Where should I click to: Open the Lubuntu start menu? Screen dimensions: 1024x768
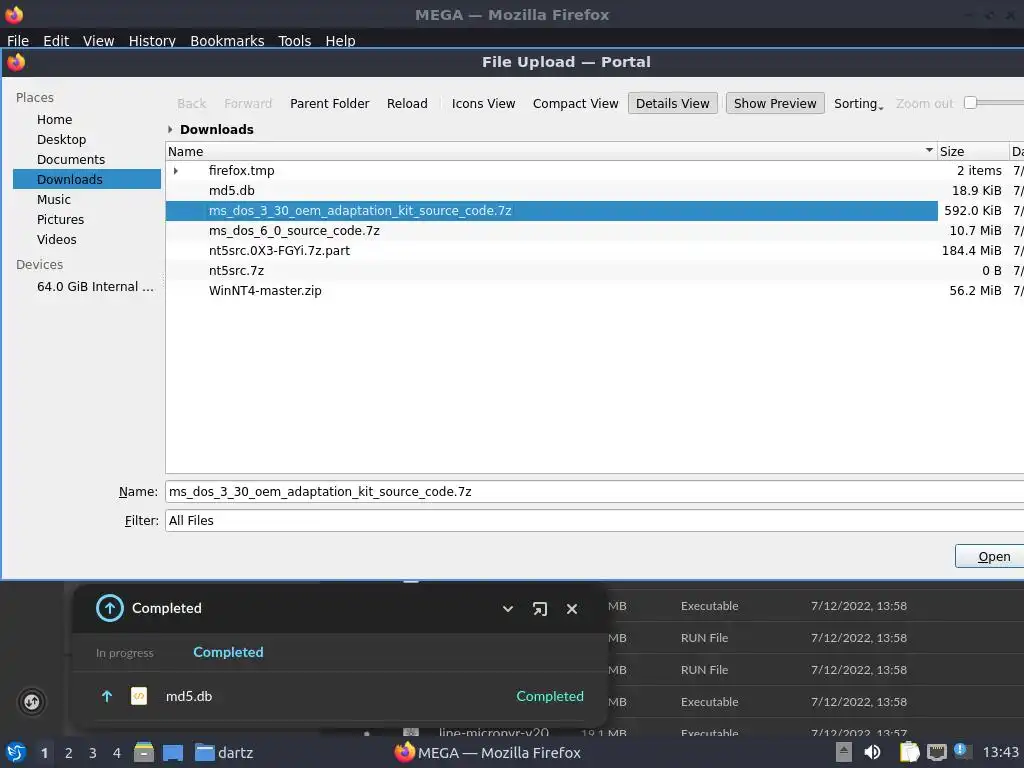coord(16,752)
